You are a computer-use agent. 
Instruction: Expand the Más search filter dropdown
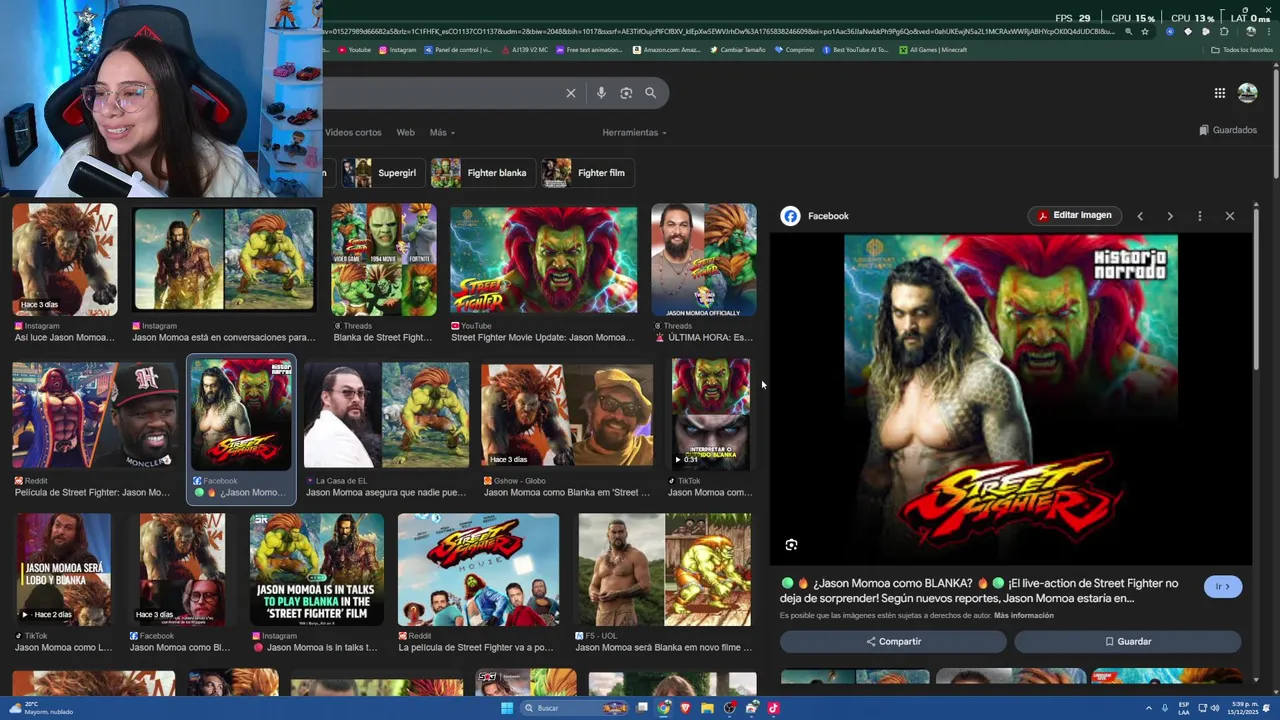[x=442, y=132]
